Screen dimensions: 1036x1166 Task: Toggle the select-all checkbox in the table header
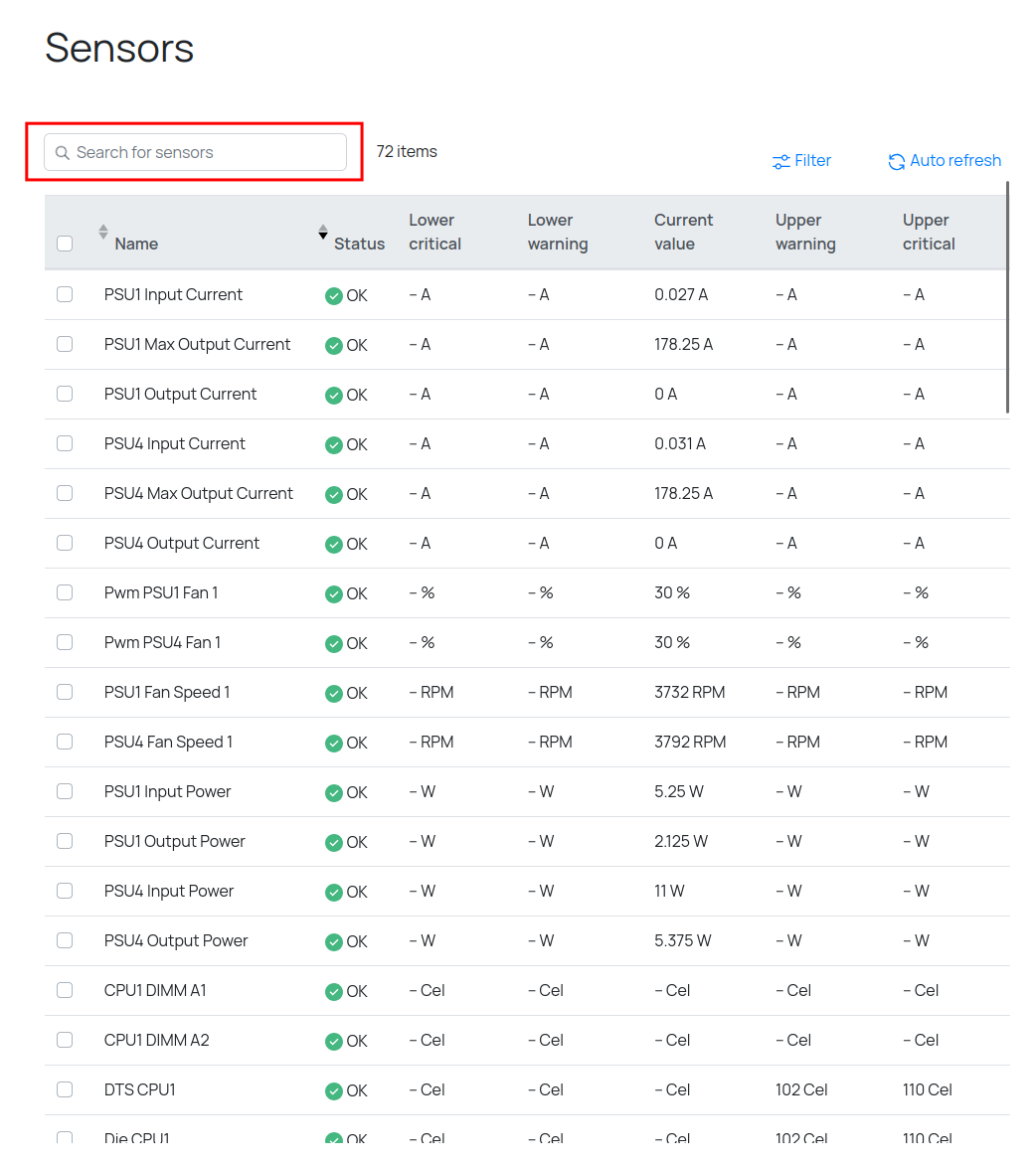click(65, 244)
